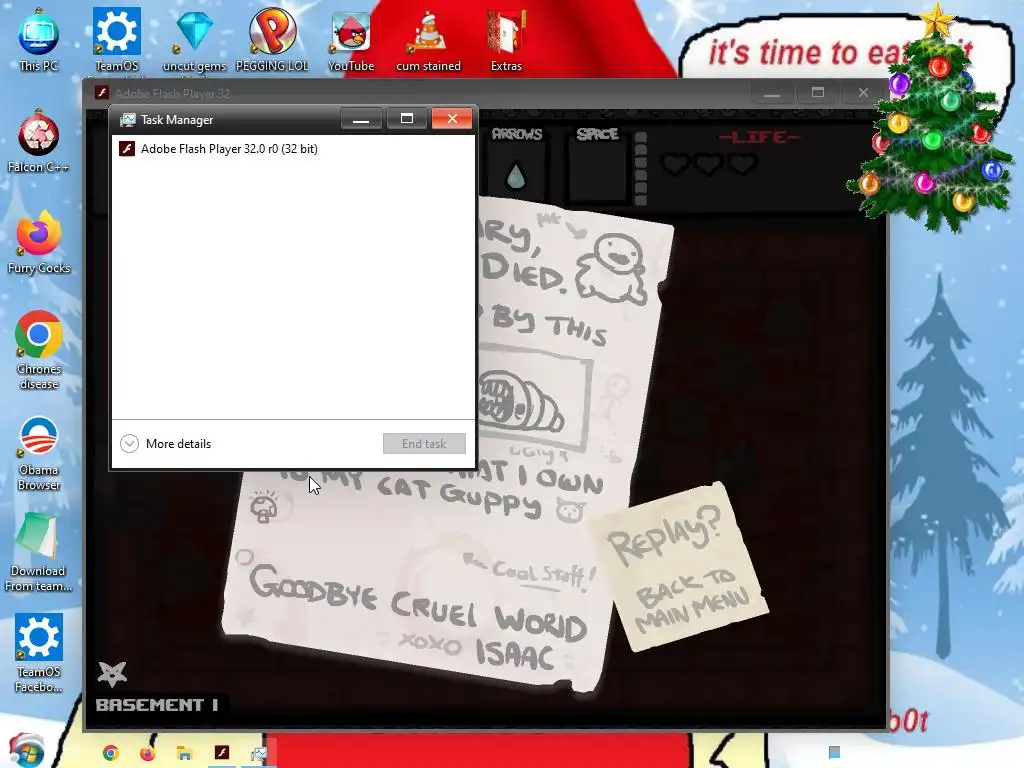Open File Explorer from the taskbar
The image size is (1024, 768).
[x=184, y=753]
